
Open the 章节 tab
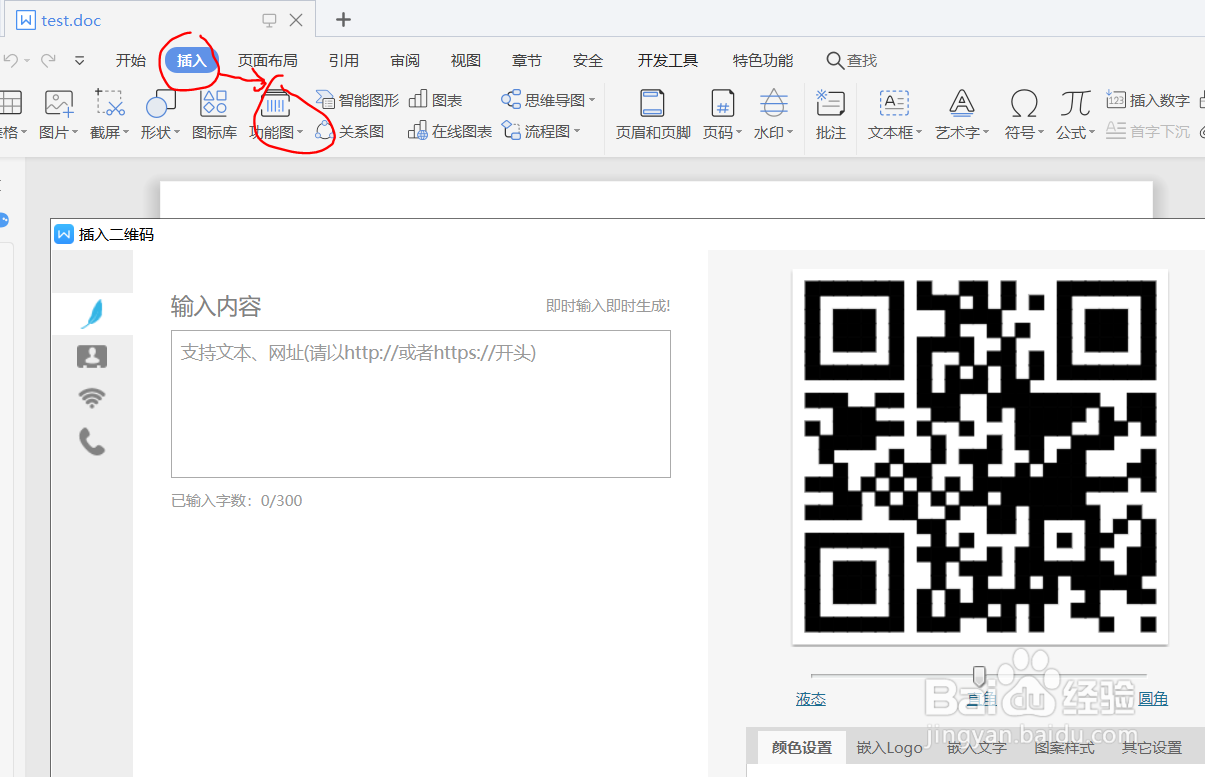(526, 61)
